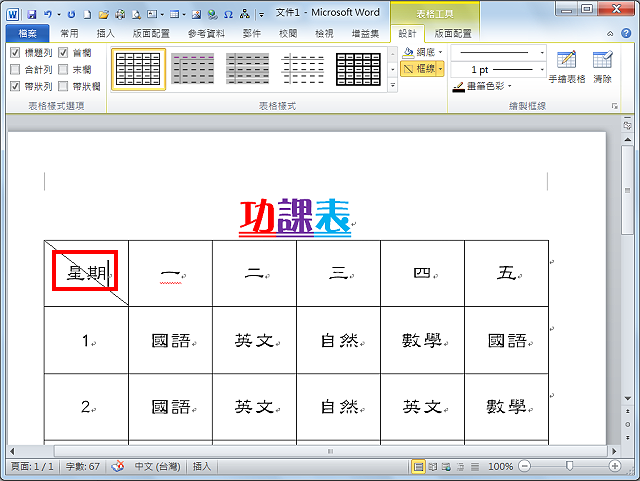The image size is (640, 481).
Task: Toggle the 標題列 header row checkbox
Action: [15, 52]
